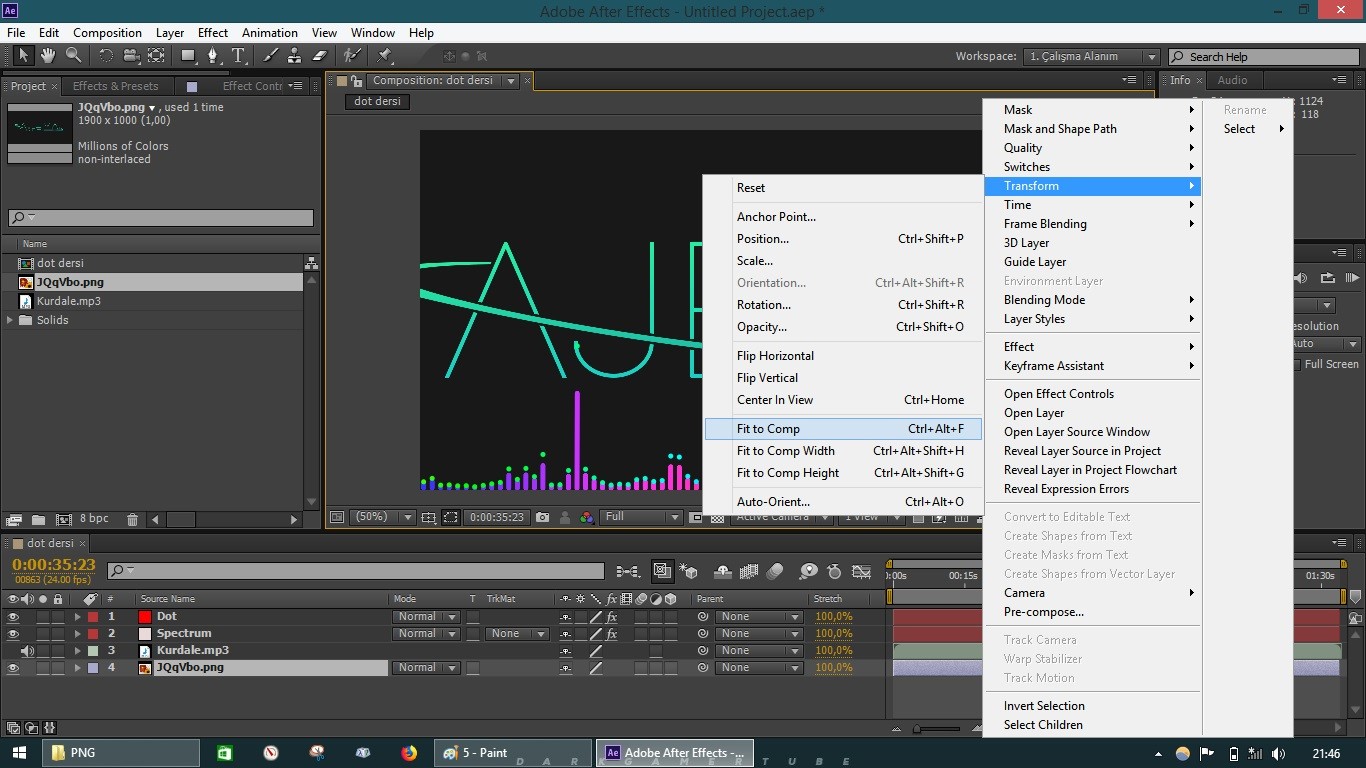The height and width of the screenshot is (768, 1366).
Task: Delete selected project item with trash icon
Action: 132,520
